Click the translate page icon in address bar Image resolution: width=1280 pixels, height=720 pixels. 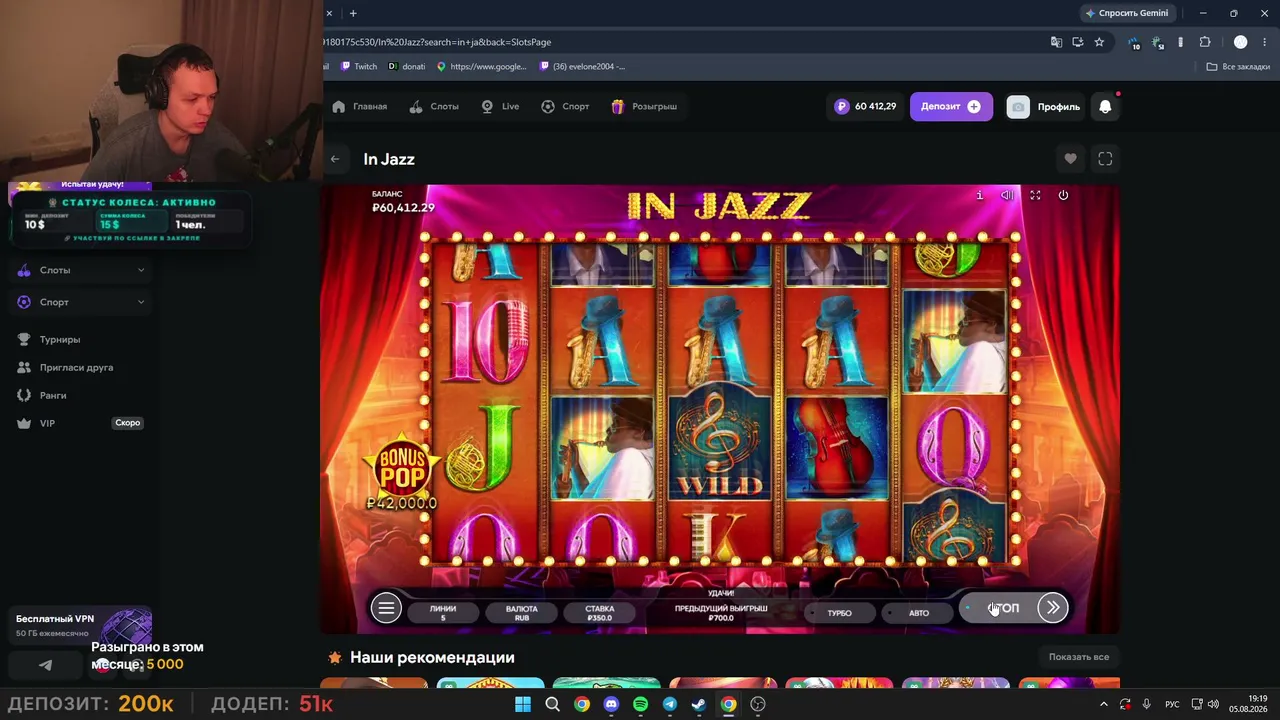(1056, 42)
